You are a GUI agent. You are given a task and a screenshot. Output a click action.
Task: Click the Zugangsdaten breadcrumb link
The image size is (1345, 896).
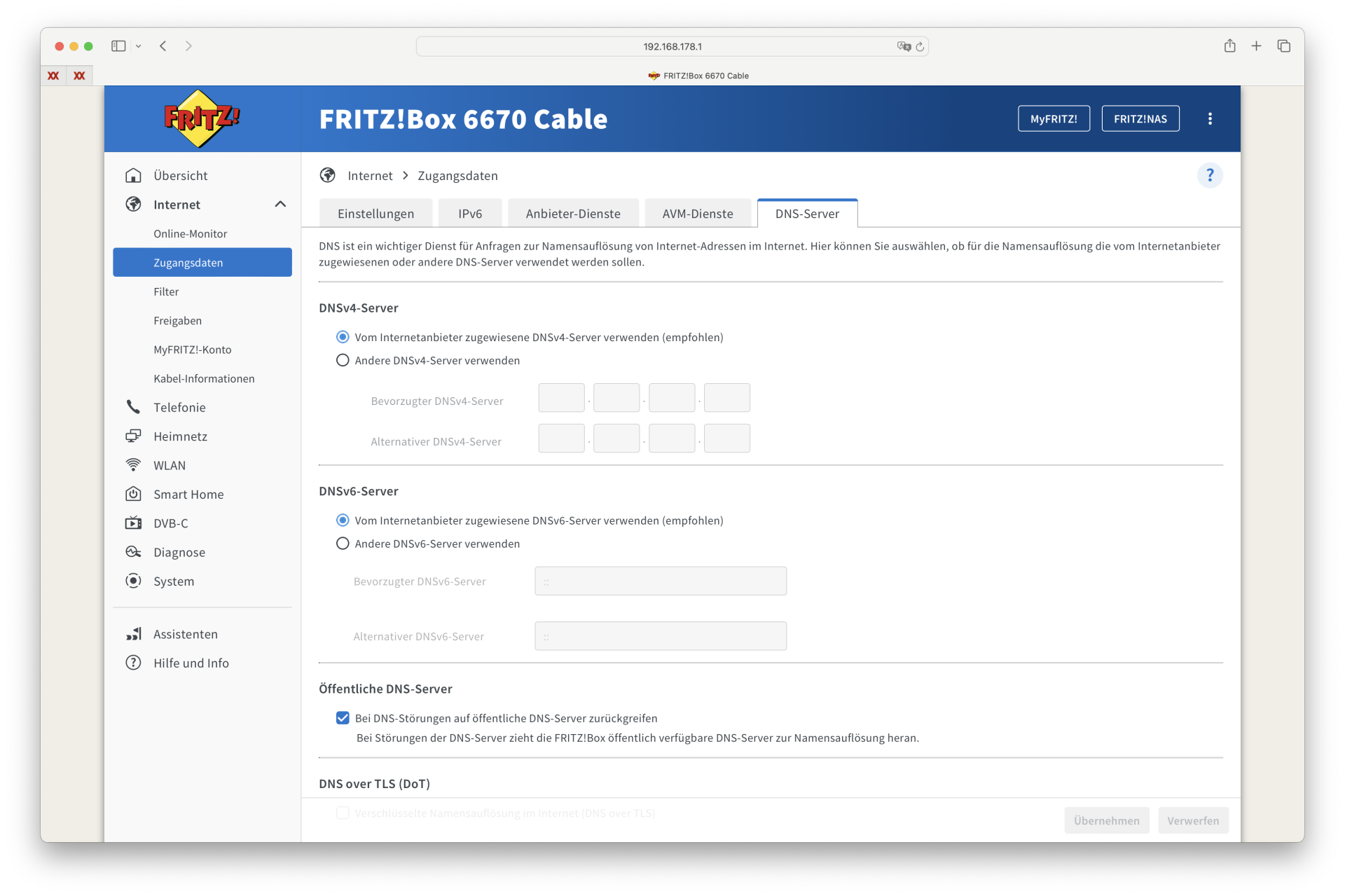coord(457,176)
